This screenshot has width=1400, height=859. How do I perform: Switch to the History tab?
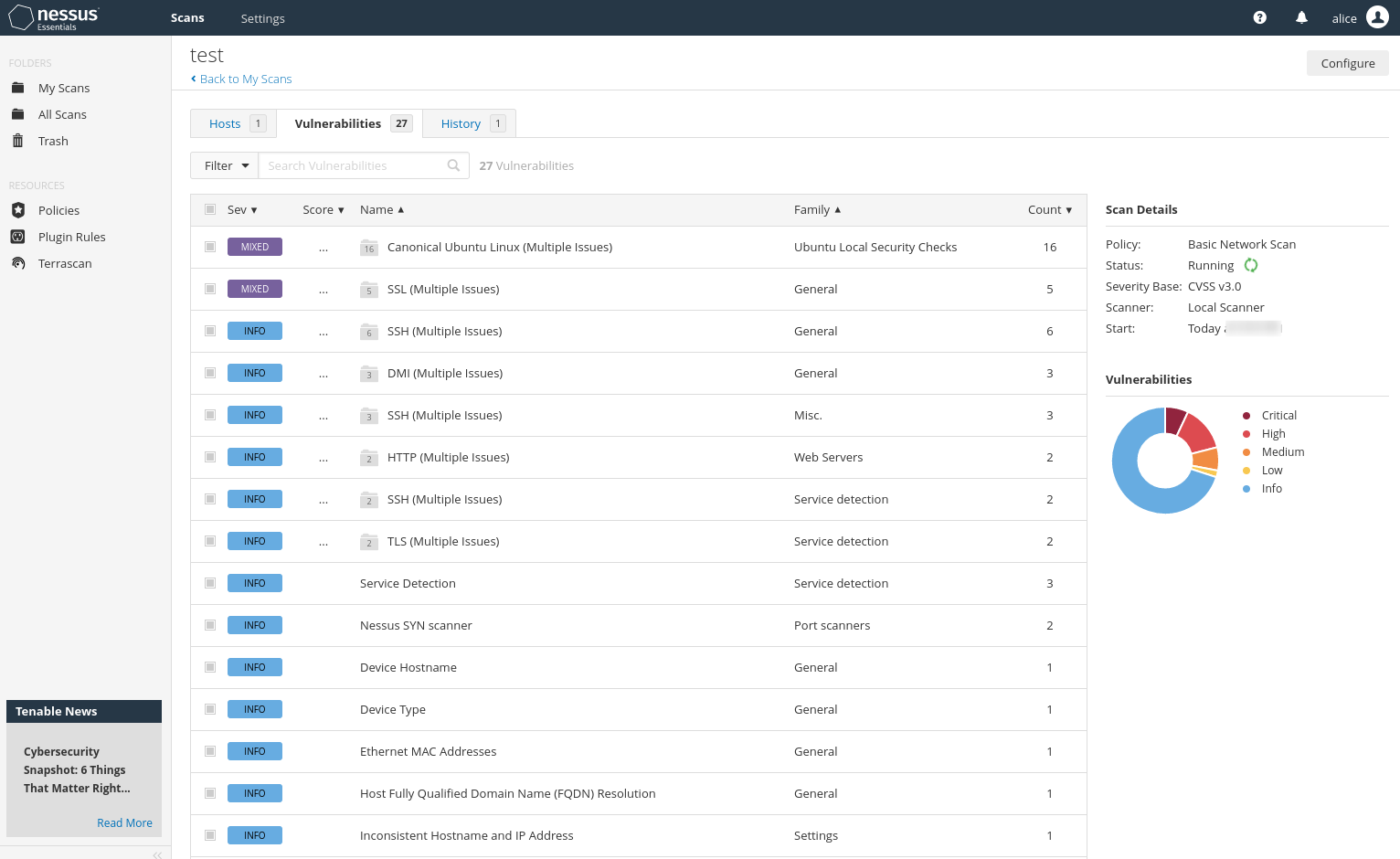[x=470, y=123]
